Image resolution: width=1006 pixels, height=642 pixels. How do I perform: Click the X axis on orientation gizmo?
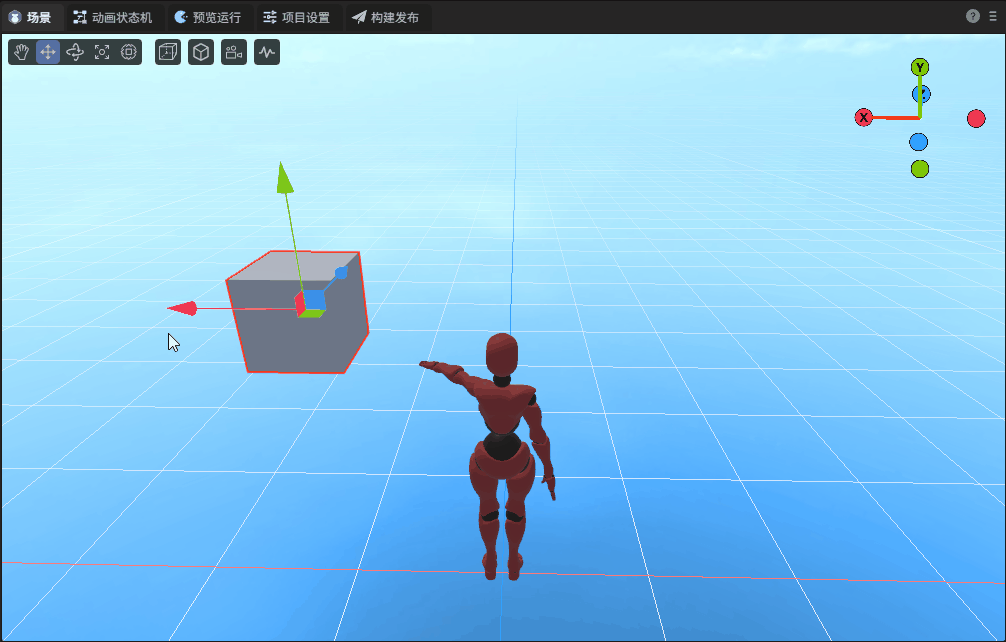(864, 118)
